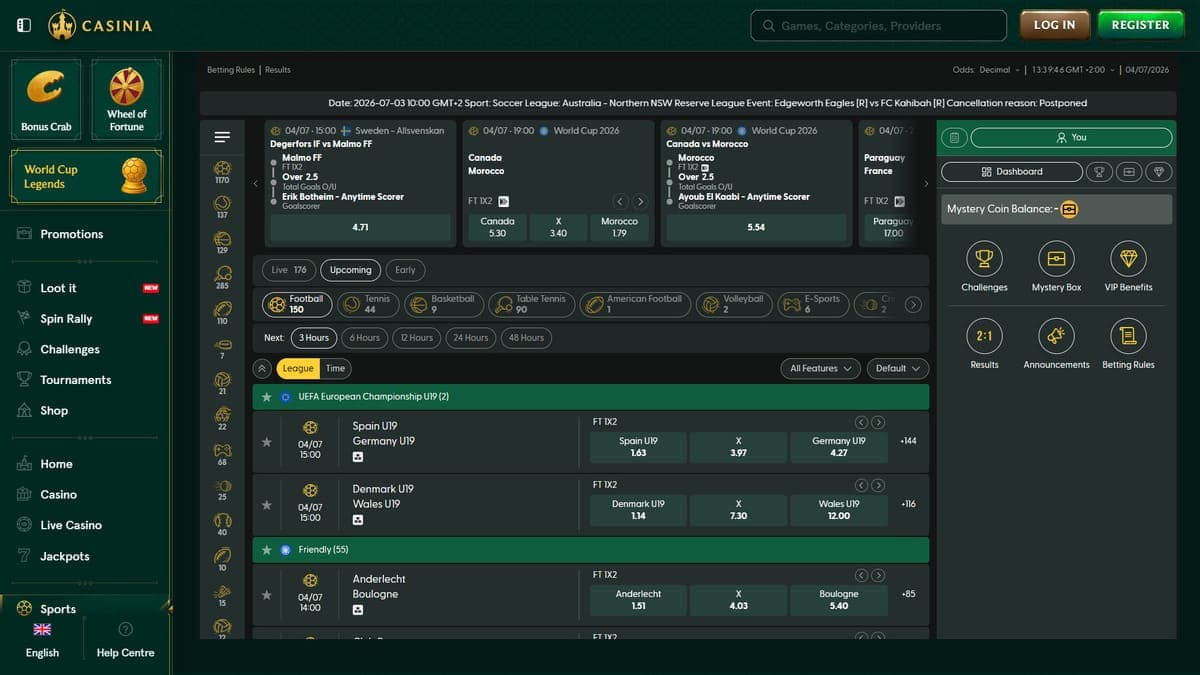
Task: Open the Default sort dropdown
Action: (897, 368)
